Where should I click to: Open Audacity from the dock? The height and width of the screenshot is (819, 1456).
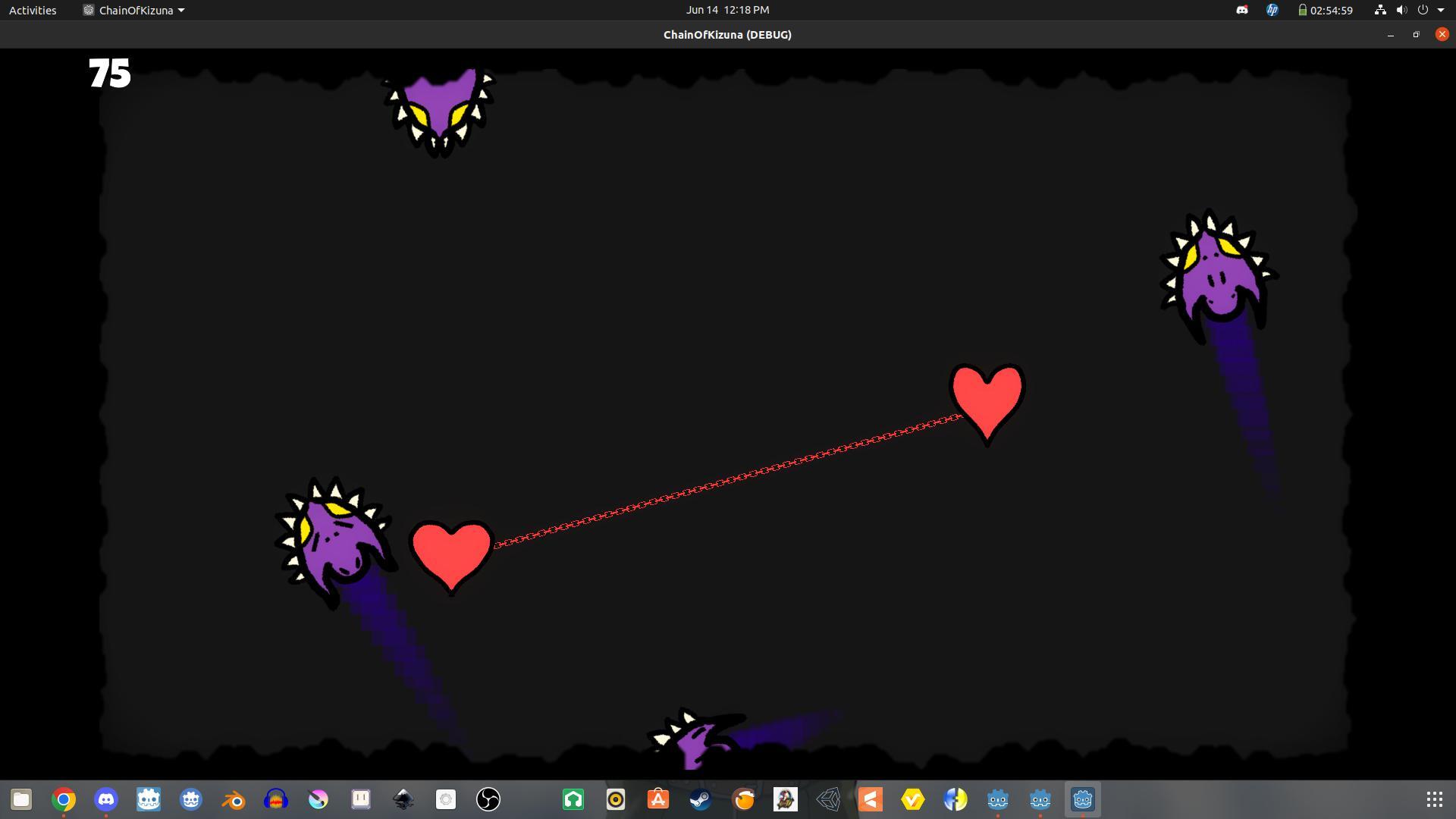(x=276, y=799)
